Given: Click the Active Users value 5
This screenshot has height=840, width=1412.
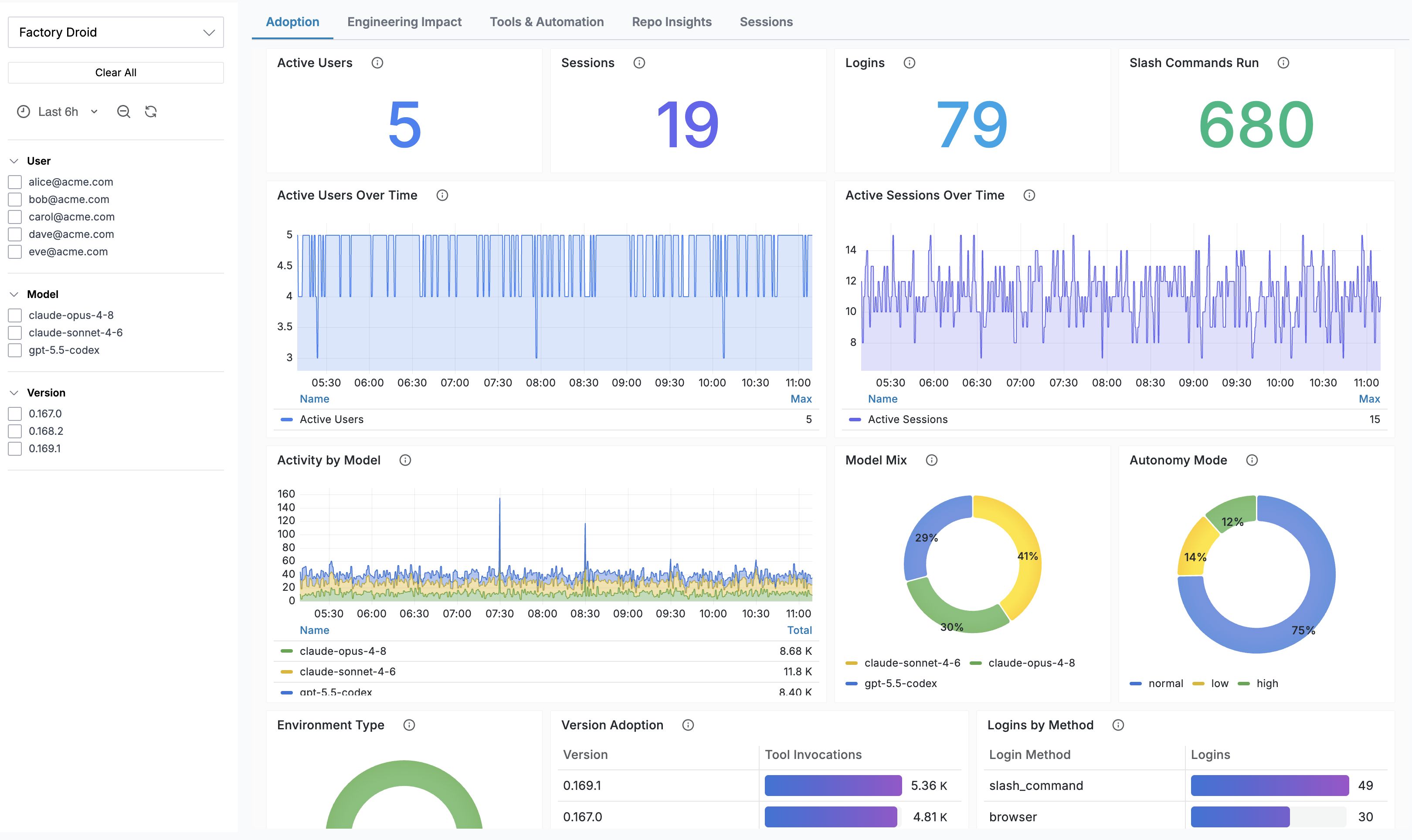Looking at the screenshot, I should (x=404, y=125).
